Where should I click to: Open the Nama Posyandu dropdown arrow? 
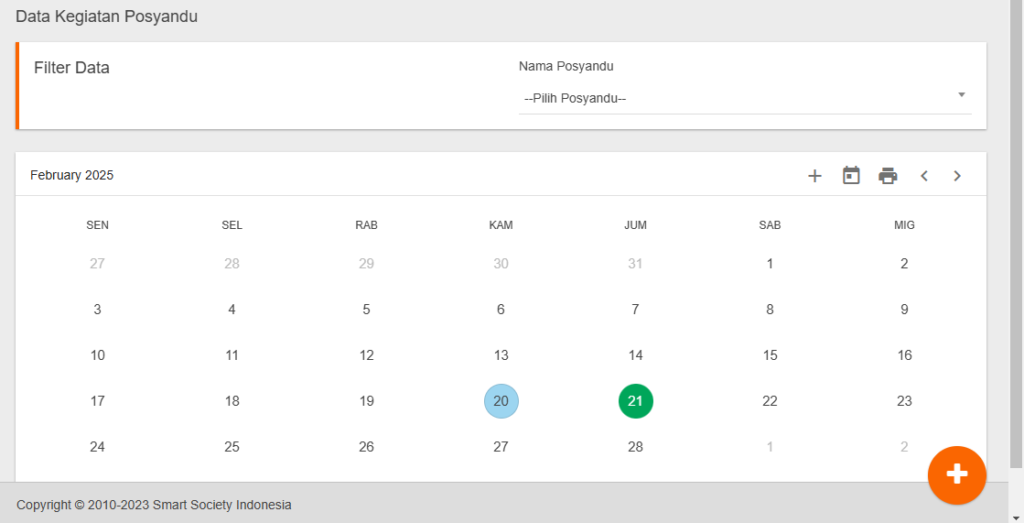pyautogui.click(x=961, y=95)
